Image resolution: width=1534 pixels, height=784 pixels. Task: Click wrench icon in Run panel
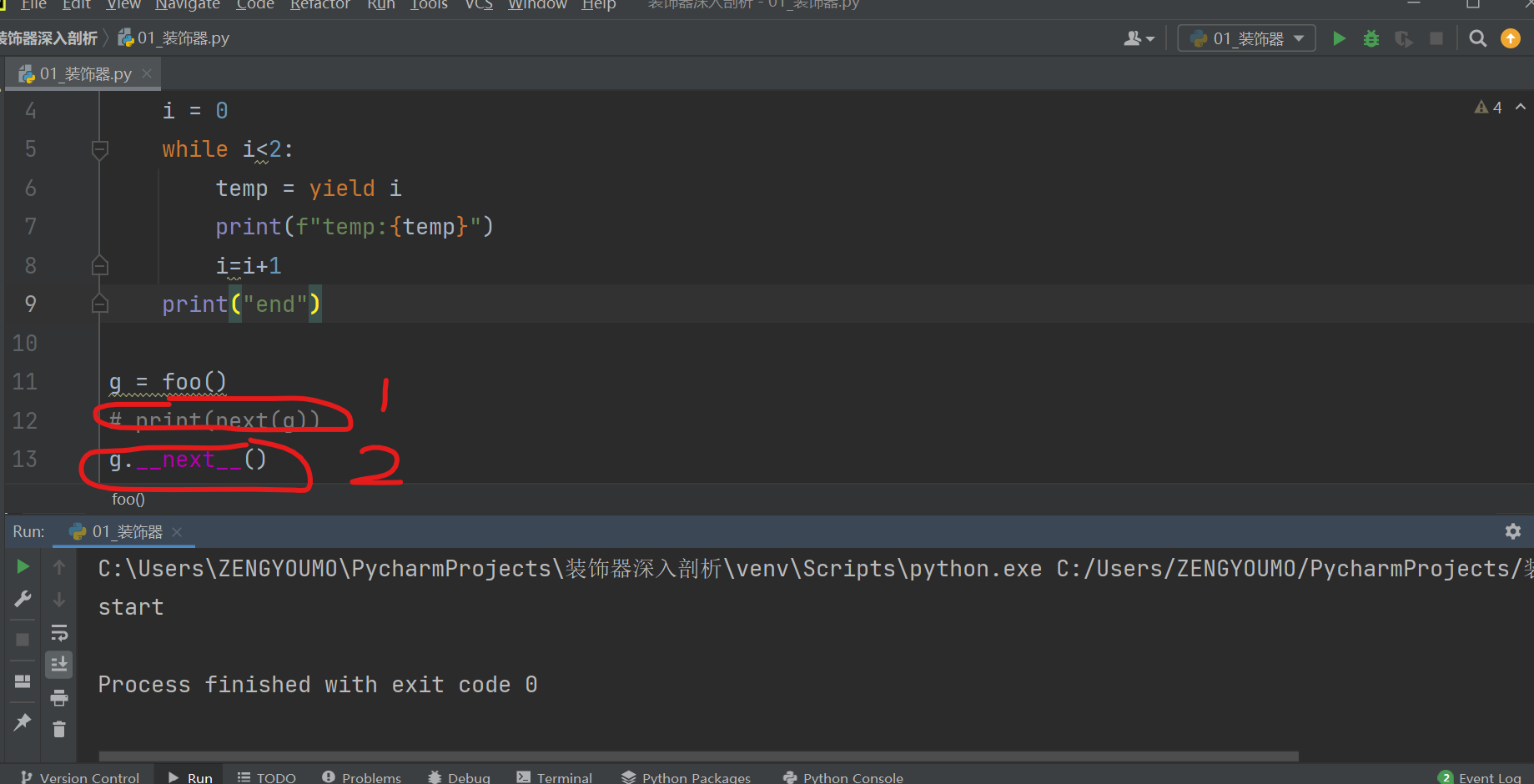click(23, 599)
